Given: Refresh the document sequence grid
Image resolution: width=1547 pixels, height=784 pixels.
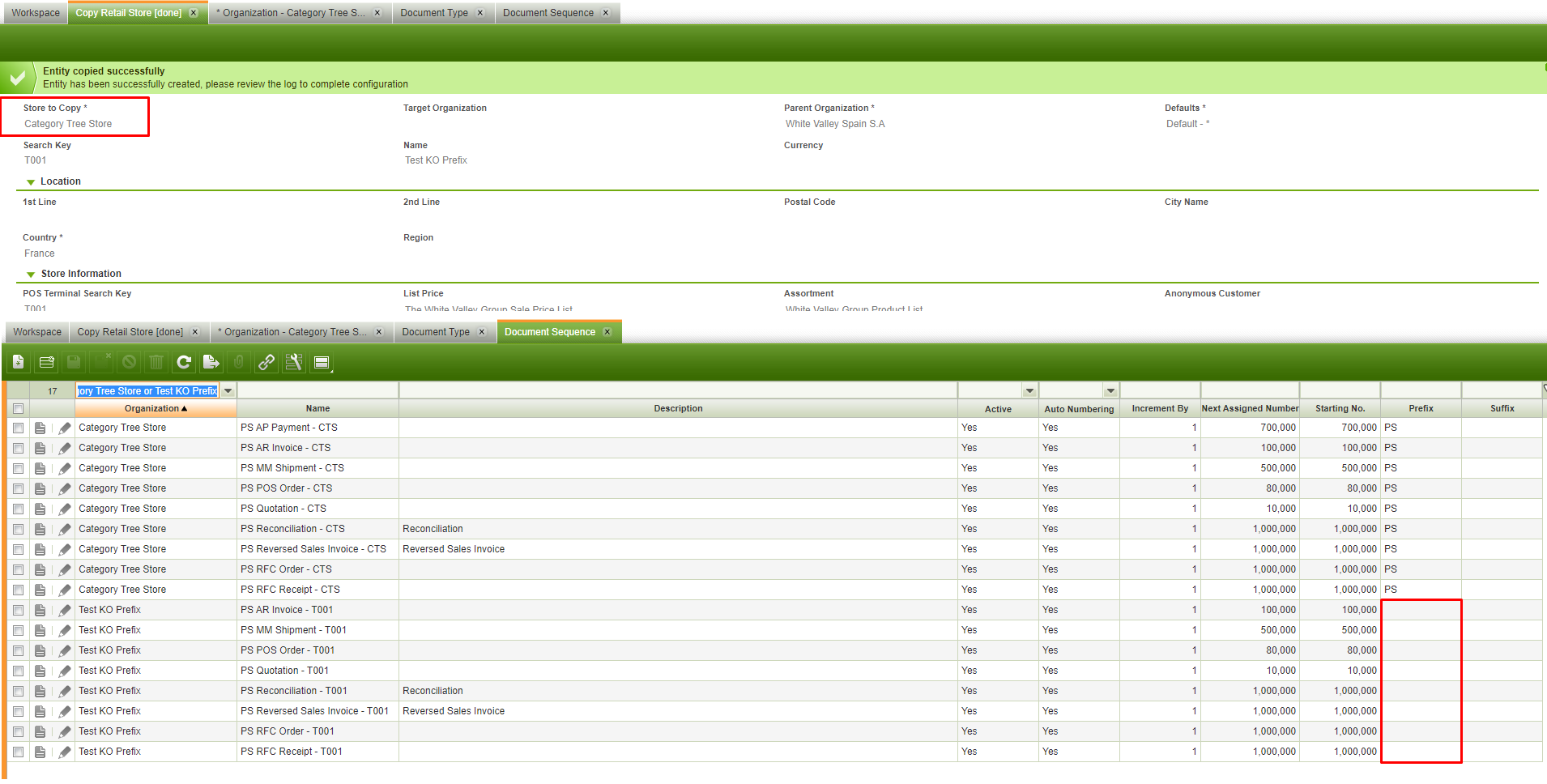Looking at the screenshot, I should pyautogui.click(x=184, y=362).
